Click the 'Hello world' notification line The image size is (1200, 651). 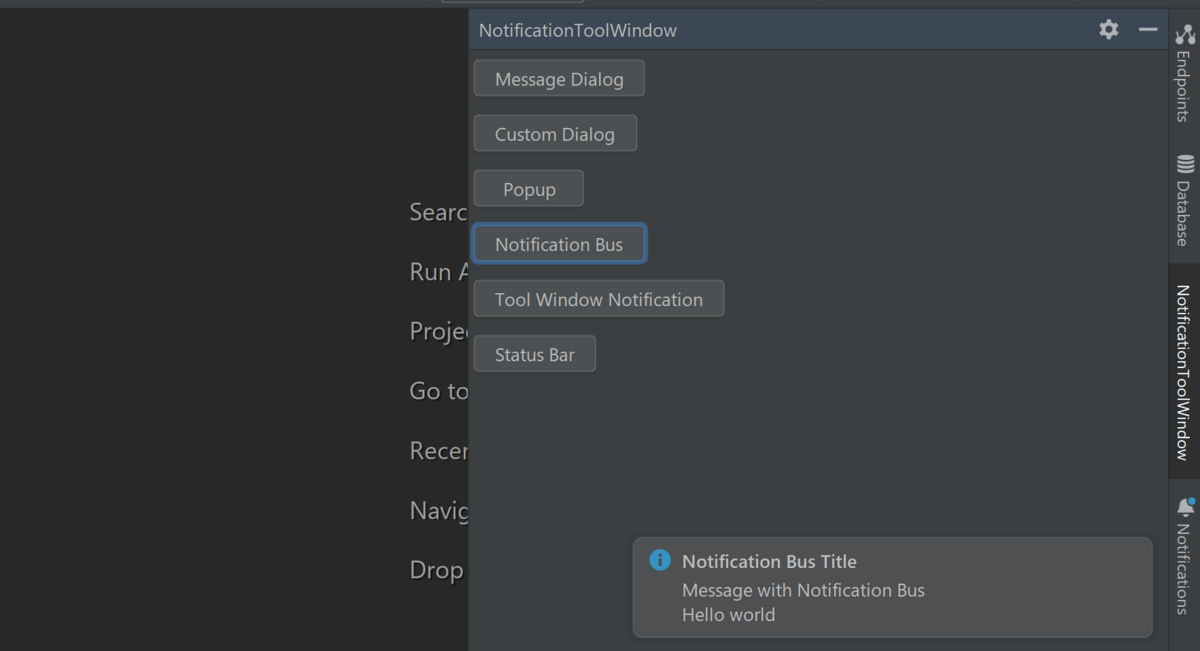click(x=728, y=615)
